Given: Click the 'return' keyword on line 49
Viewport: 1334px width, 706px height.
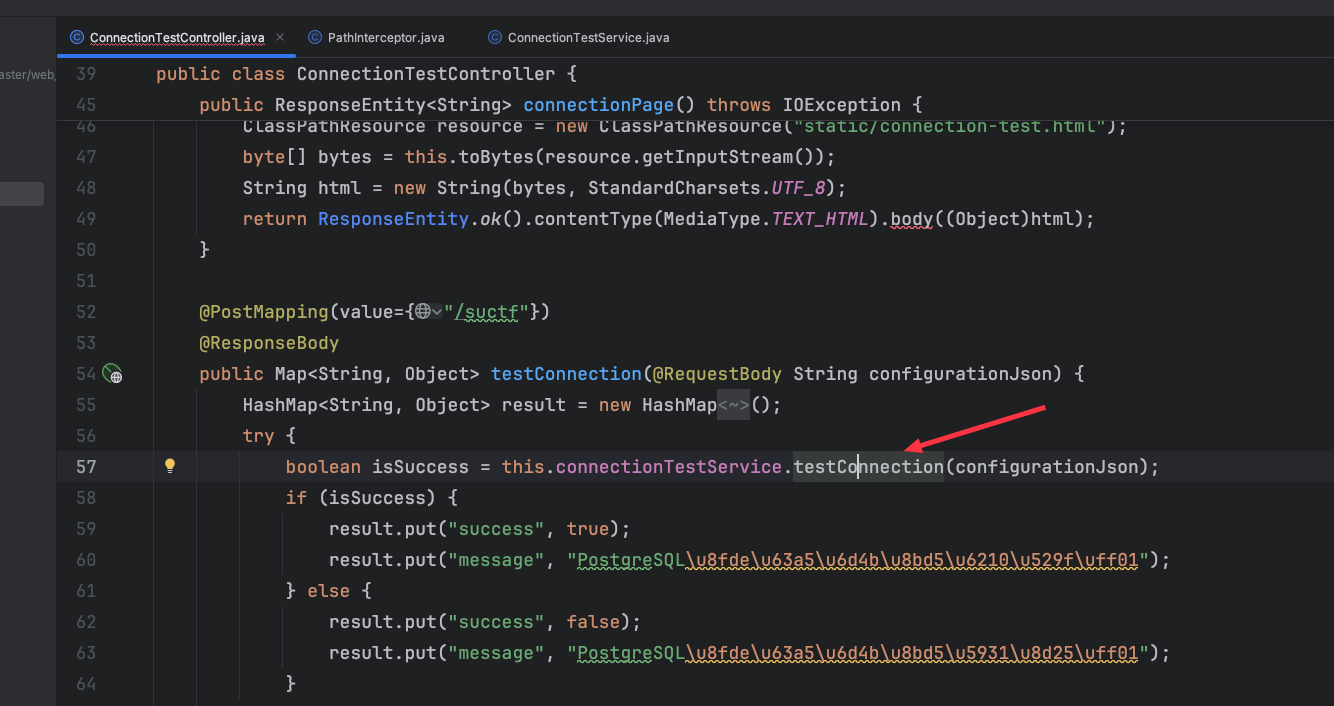Looking at the screenshot, I should [x=274, y=219].
